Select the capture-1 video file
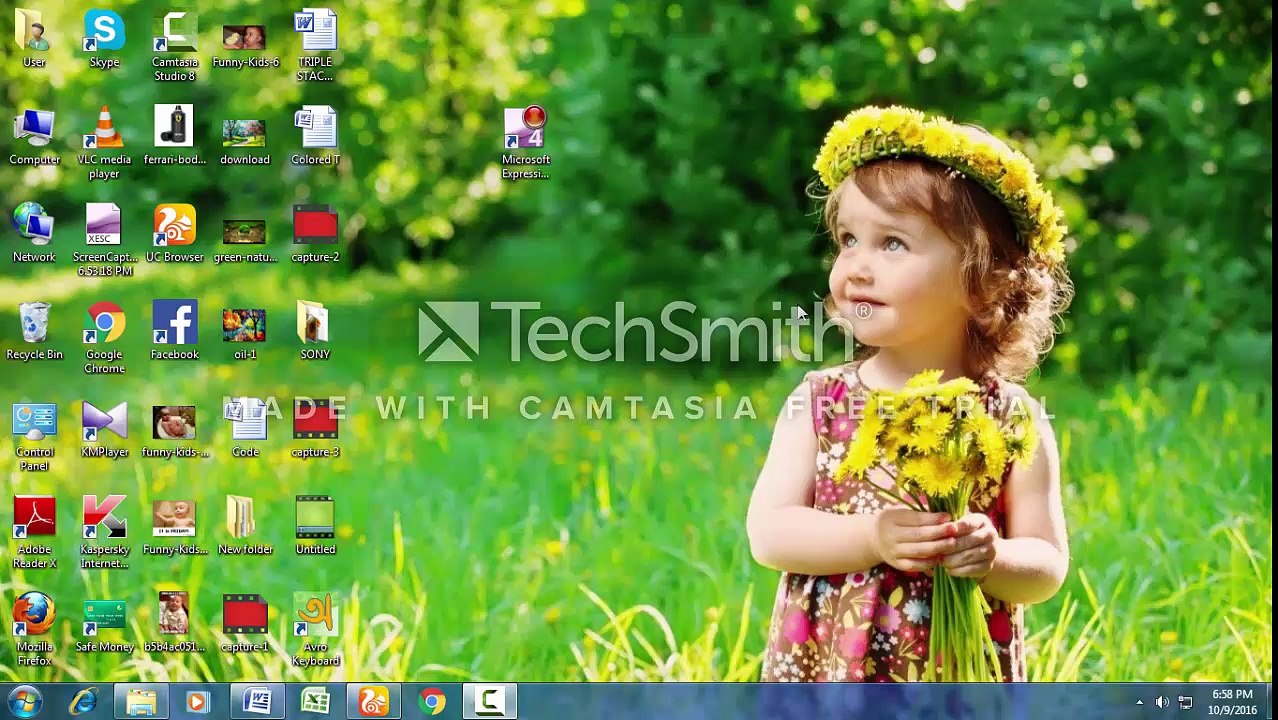Viewport: 1278px width, 720px height. click(x=245, y=623)
